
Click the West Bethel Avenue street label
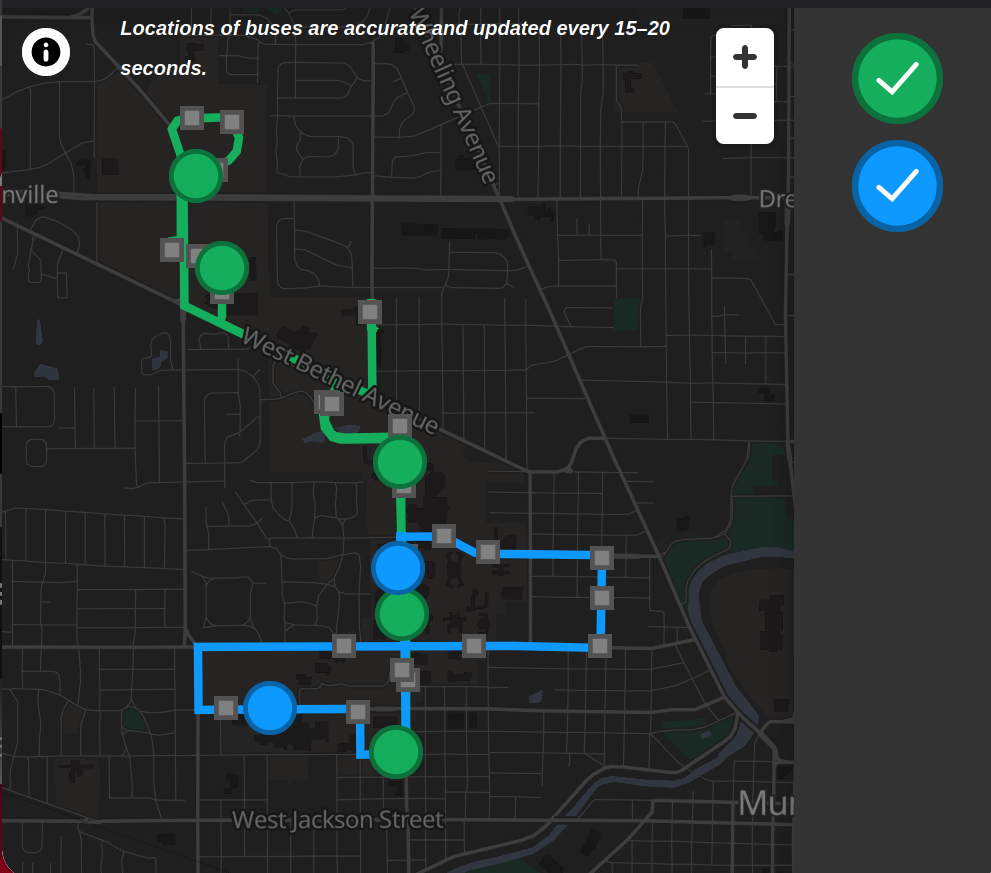(x=340, y=382)
